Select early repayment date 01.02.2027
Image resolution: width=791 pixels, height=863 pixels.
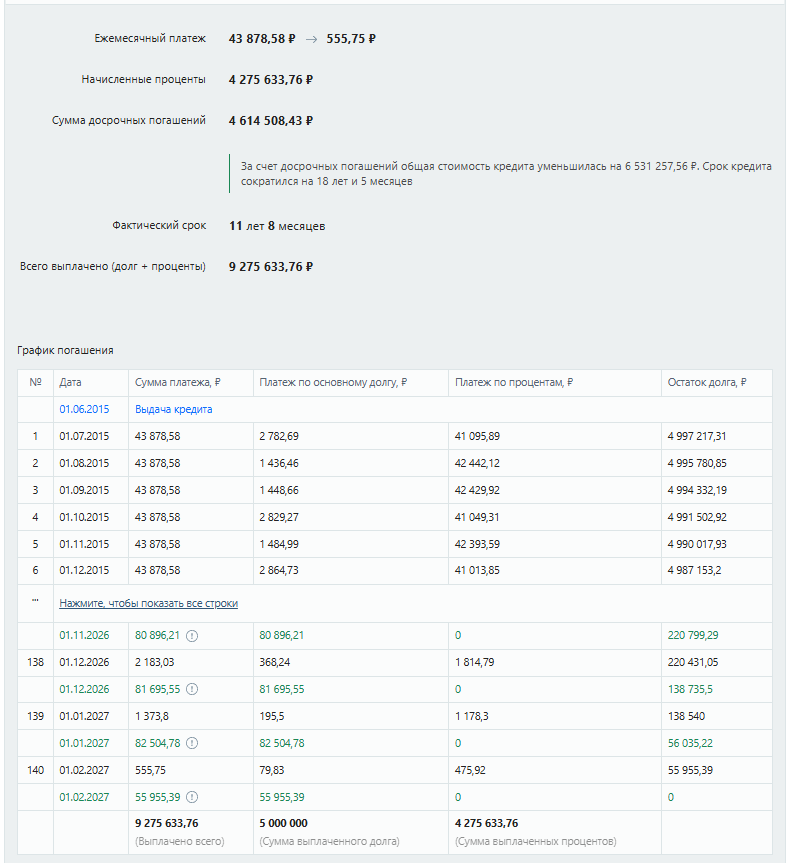pos(84,798)
